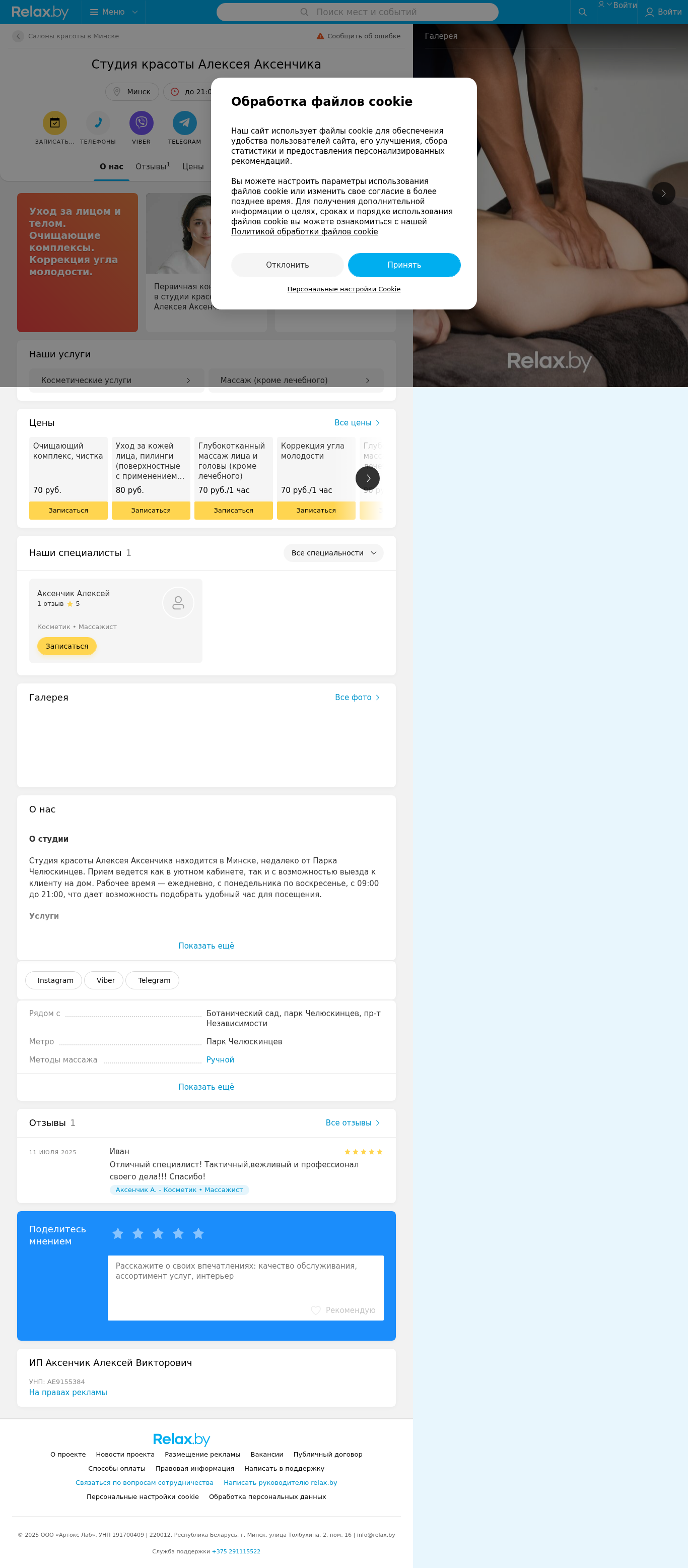Open Аксенчик Алексей specialist name
Image resolution: width=688 pixels, height=1568 pixels.
click(x=74, y=593)
